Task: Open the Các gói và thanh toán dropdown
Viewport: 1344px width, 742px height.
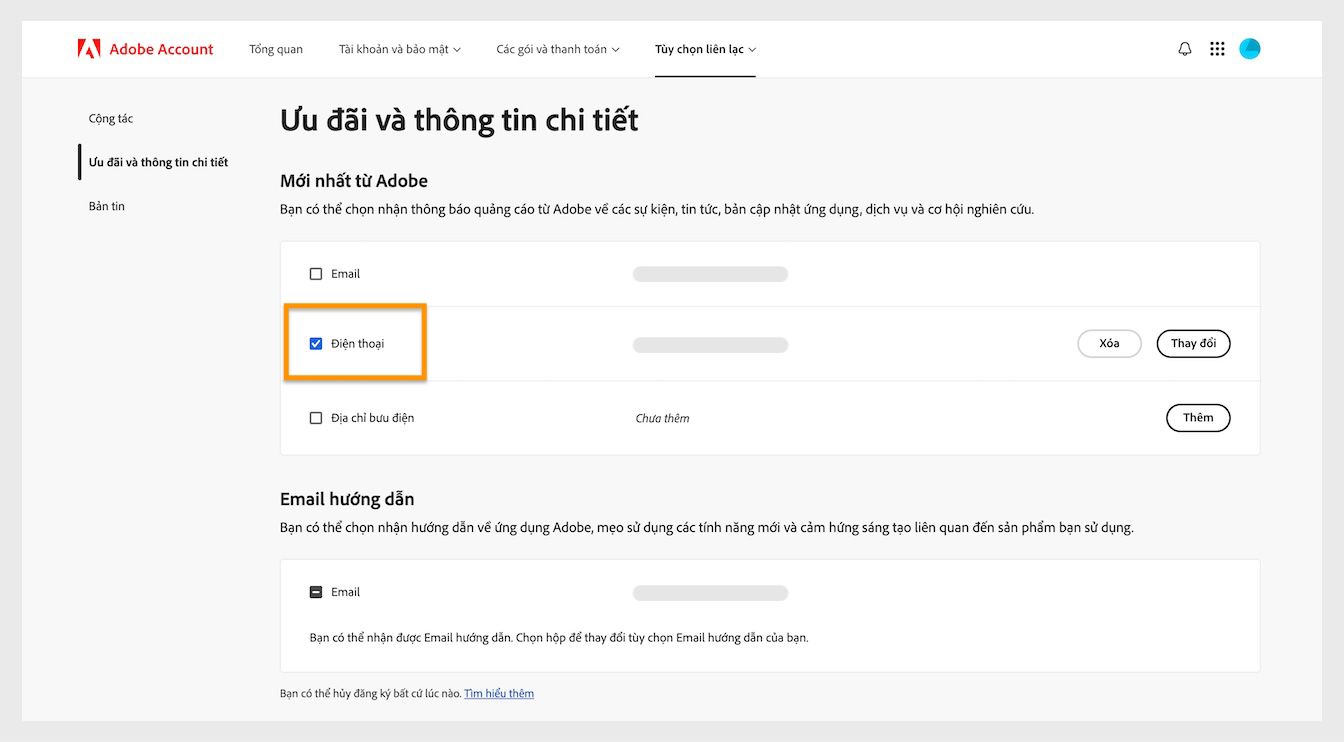Action: (x=557, y=48)
